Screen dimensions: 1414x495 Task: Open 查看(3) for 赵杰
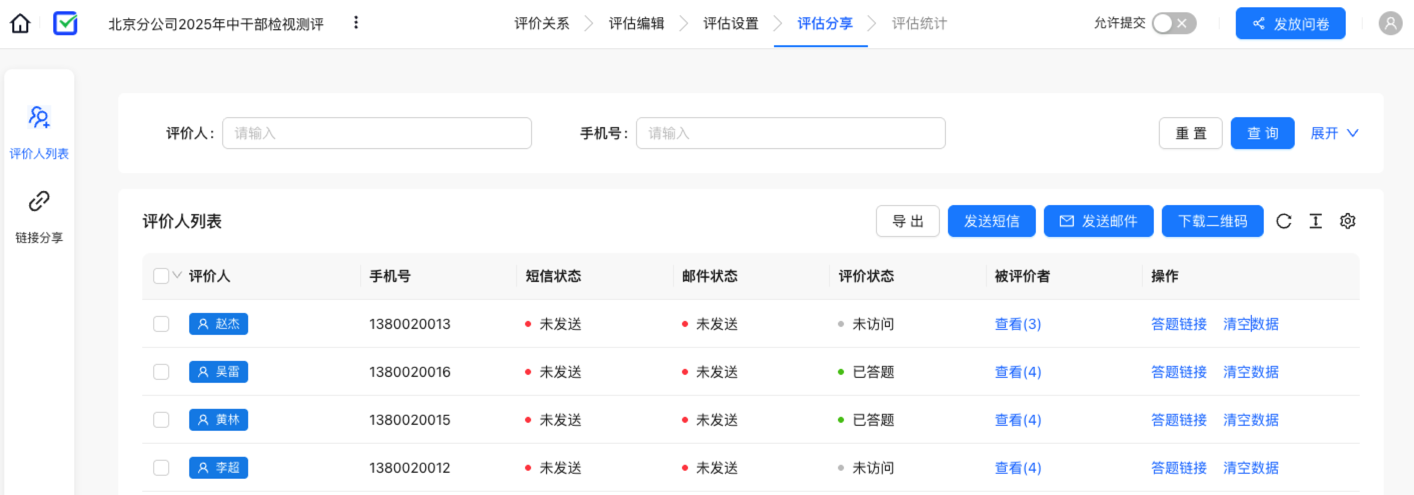pos(1018,324)
